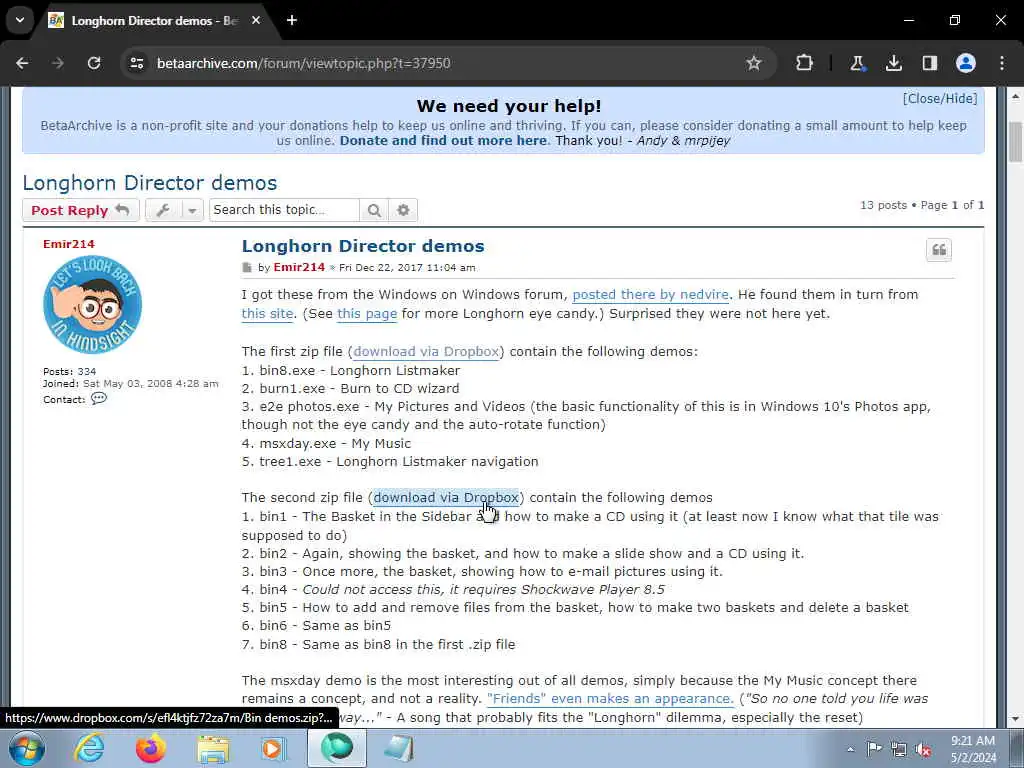The width and height of the screenshot is (1024, 768).
Task: Open 'this page' link
Action: pos(367,313)
